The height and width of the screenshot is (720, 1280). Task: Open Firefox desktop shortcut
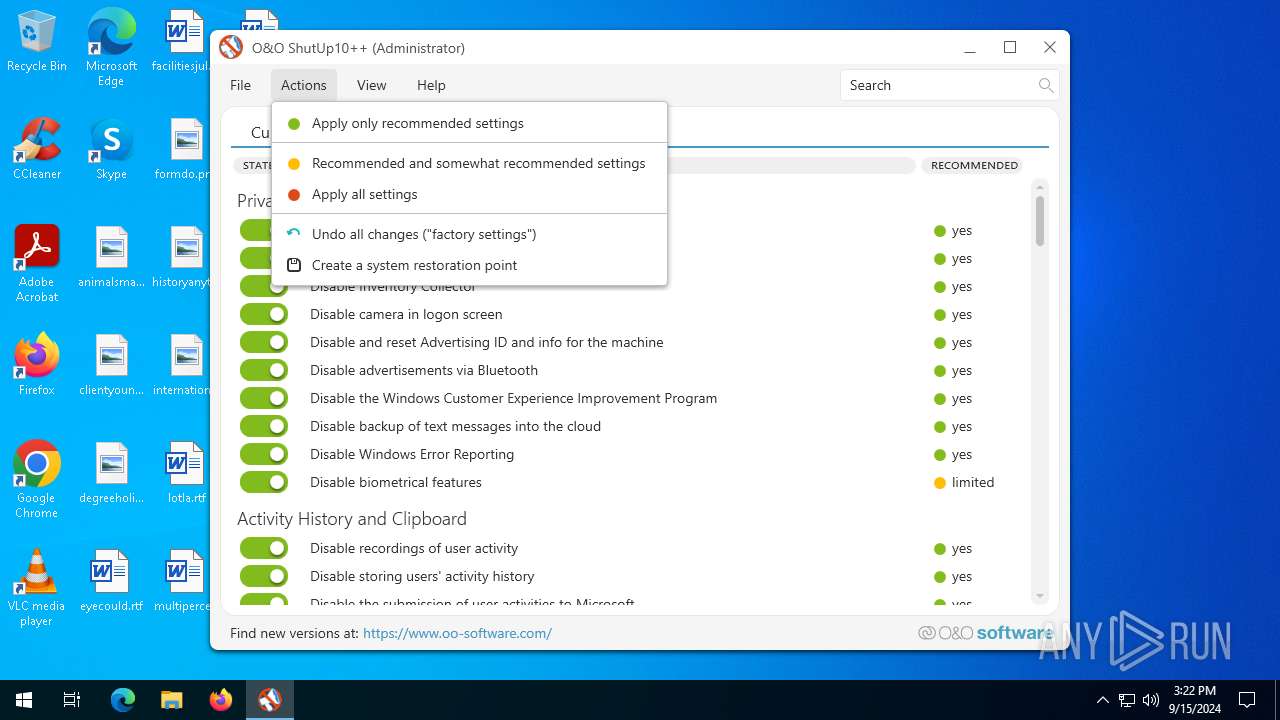[x=37, y=366]
